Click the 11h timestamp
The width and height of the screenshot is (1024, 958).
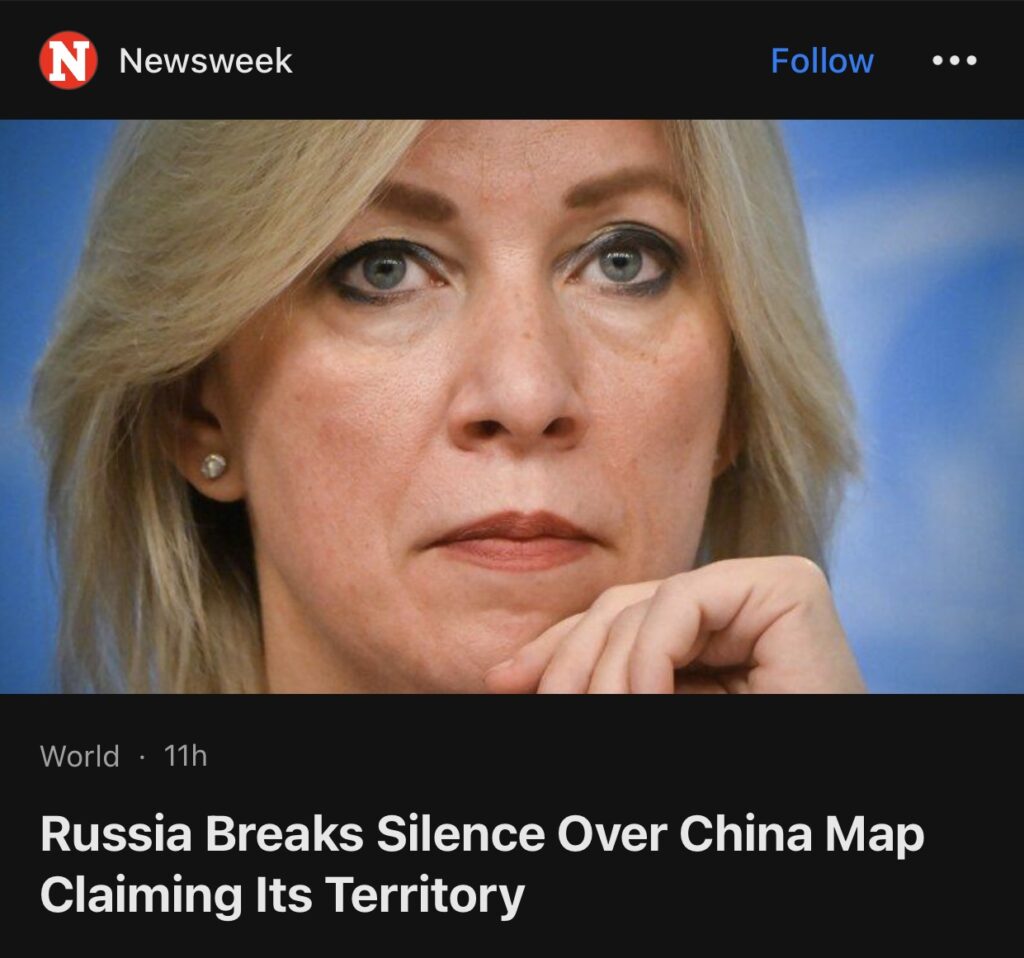[185, 756]
